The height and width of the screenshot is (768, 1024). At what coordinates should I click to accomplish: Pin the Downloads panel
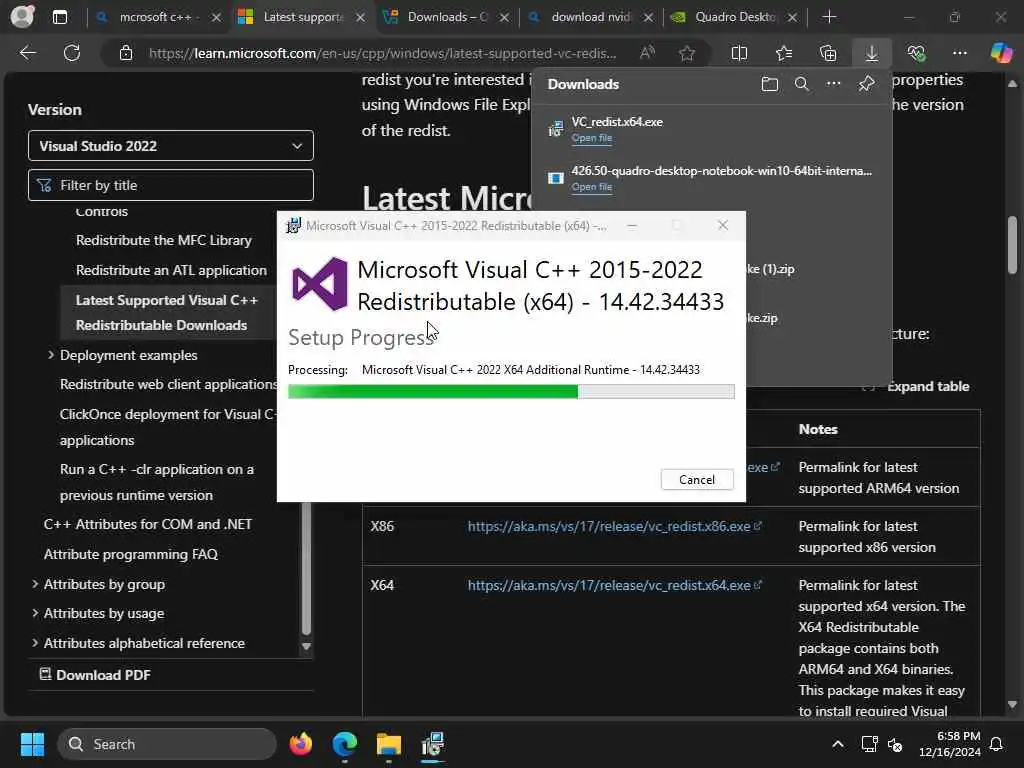pos(866,84)
